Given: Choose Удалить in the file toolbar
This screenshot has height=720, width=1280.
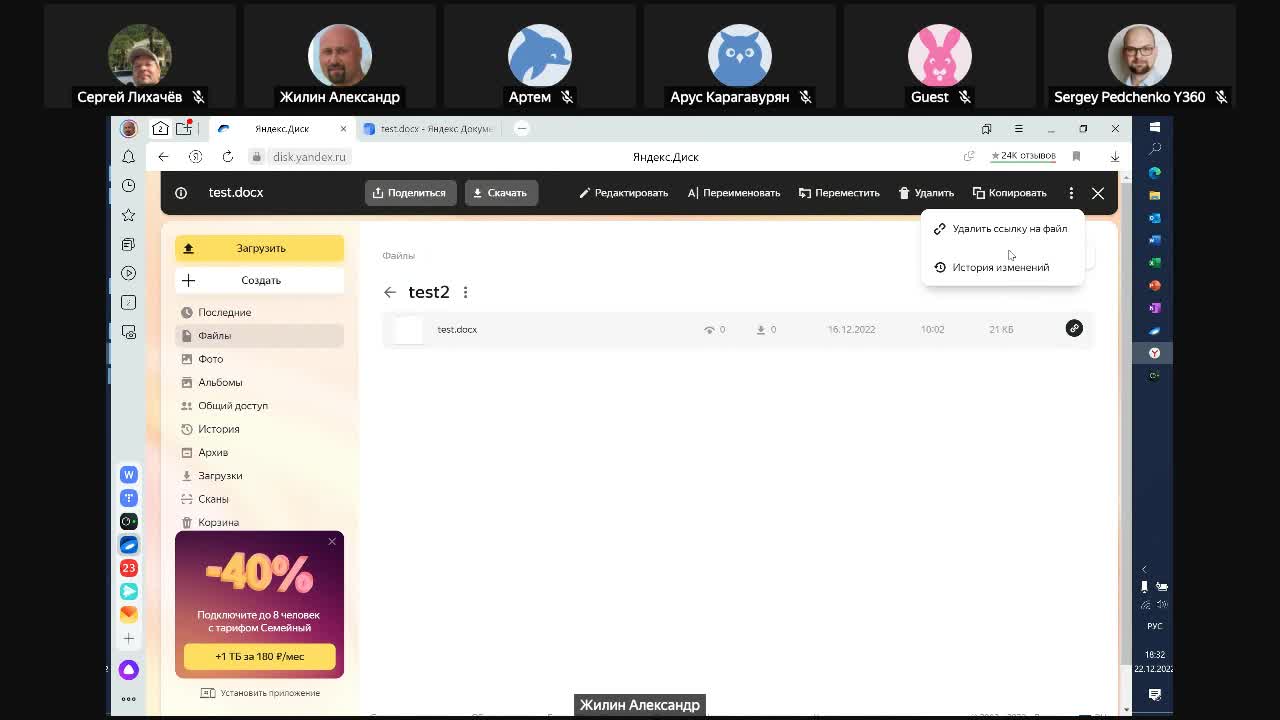Looking at the screenshot, I should tap(926, 193).
